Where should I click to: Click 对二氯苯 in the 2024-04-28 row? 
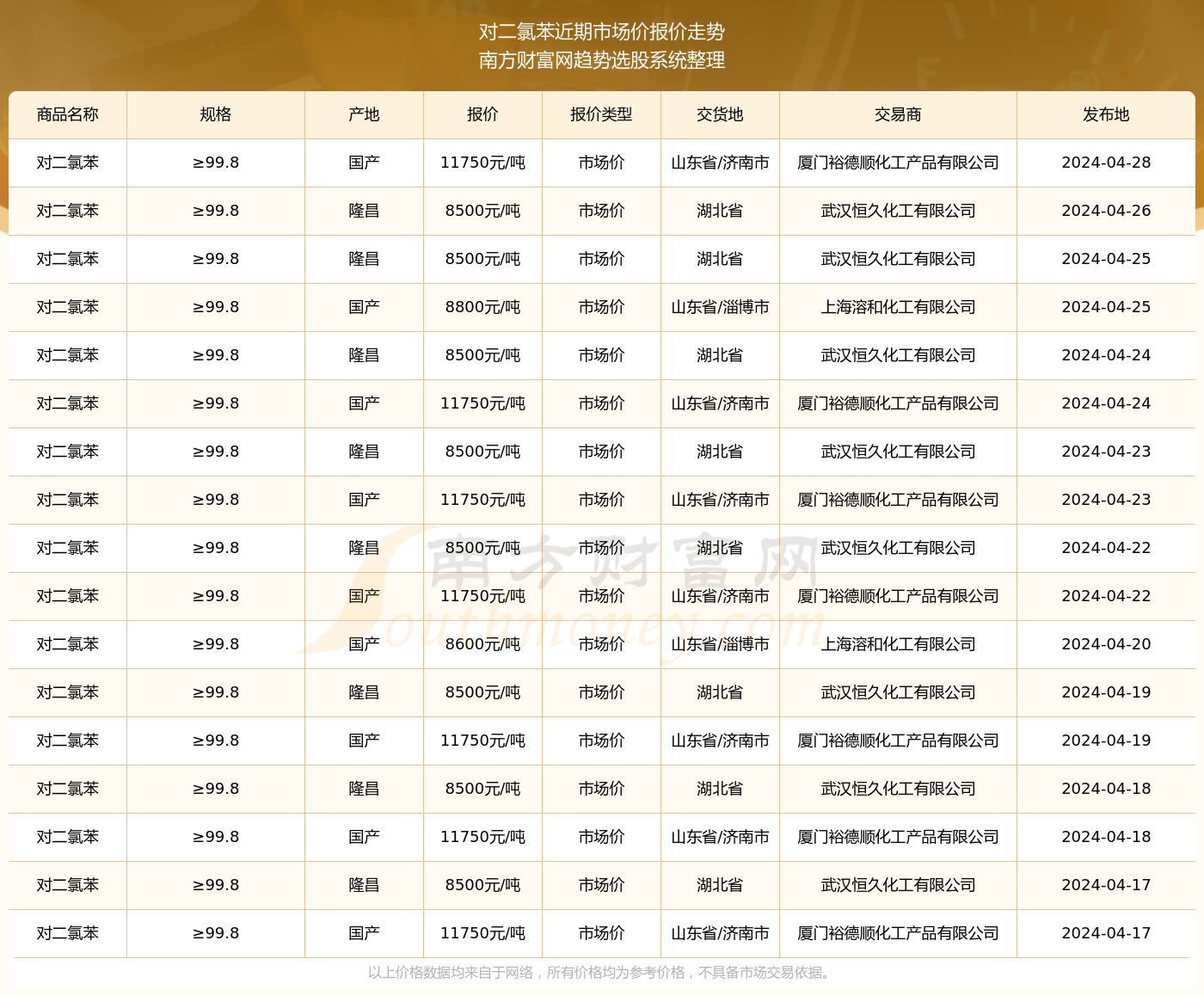(x=68, y=163)
